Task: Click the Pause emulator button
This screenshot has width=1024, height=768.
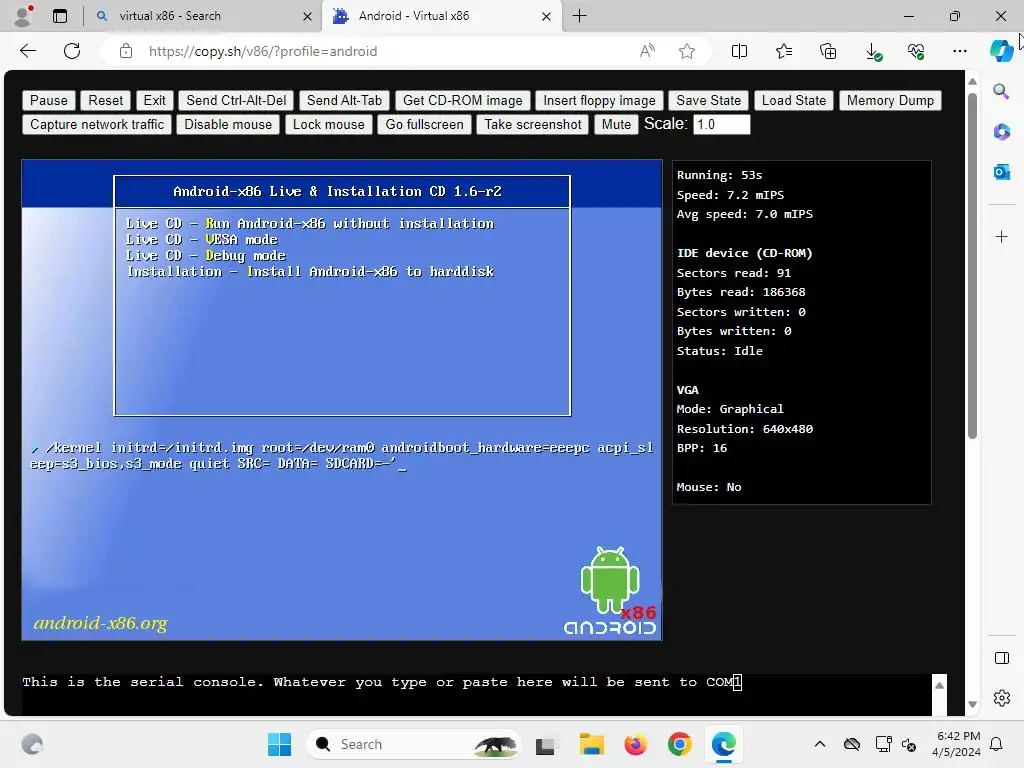Action: [48, 100]
